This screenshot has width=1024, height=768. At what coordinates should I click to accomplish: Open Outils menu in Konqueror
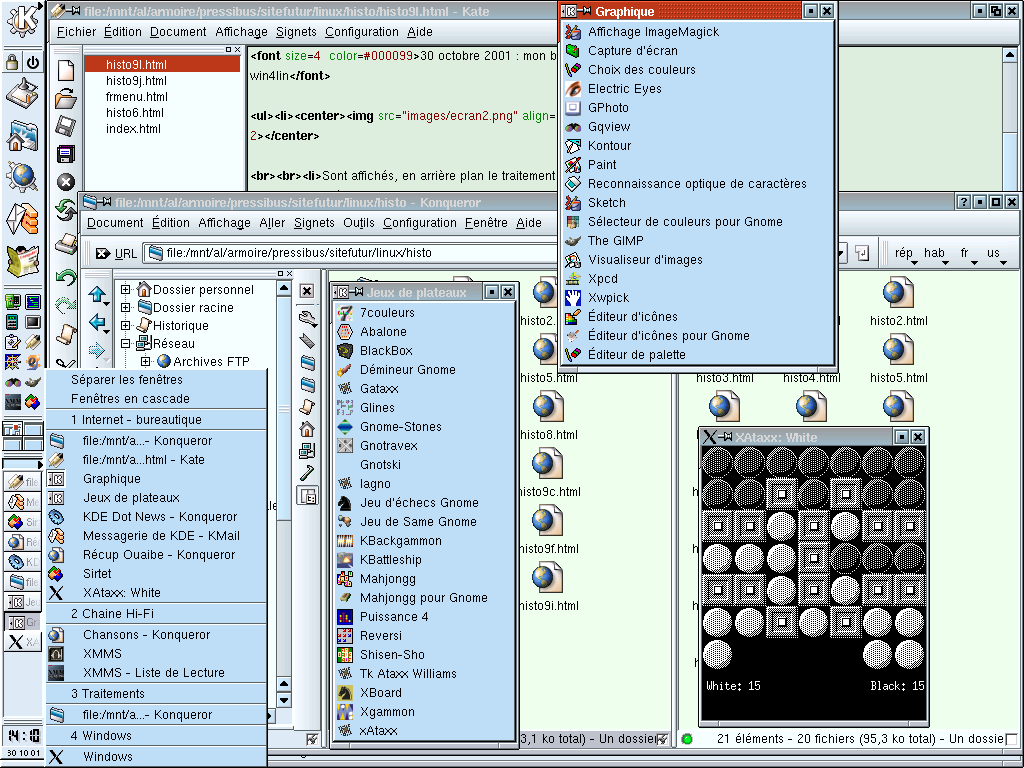tap(358, 223)
